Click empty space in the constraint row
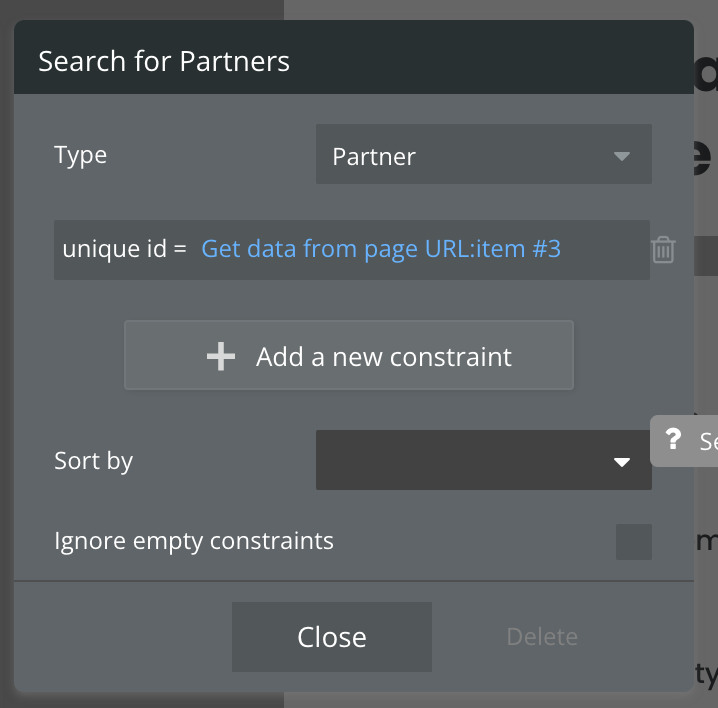The image size is (718, 708). pyautogui.click(x=603, y=249)
